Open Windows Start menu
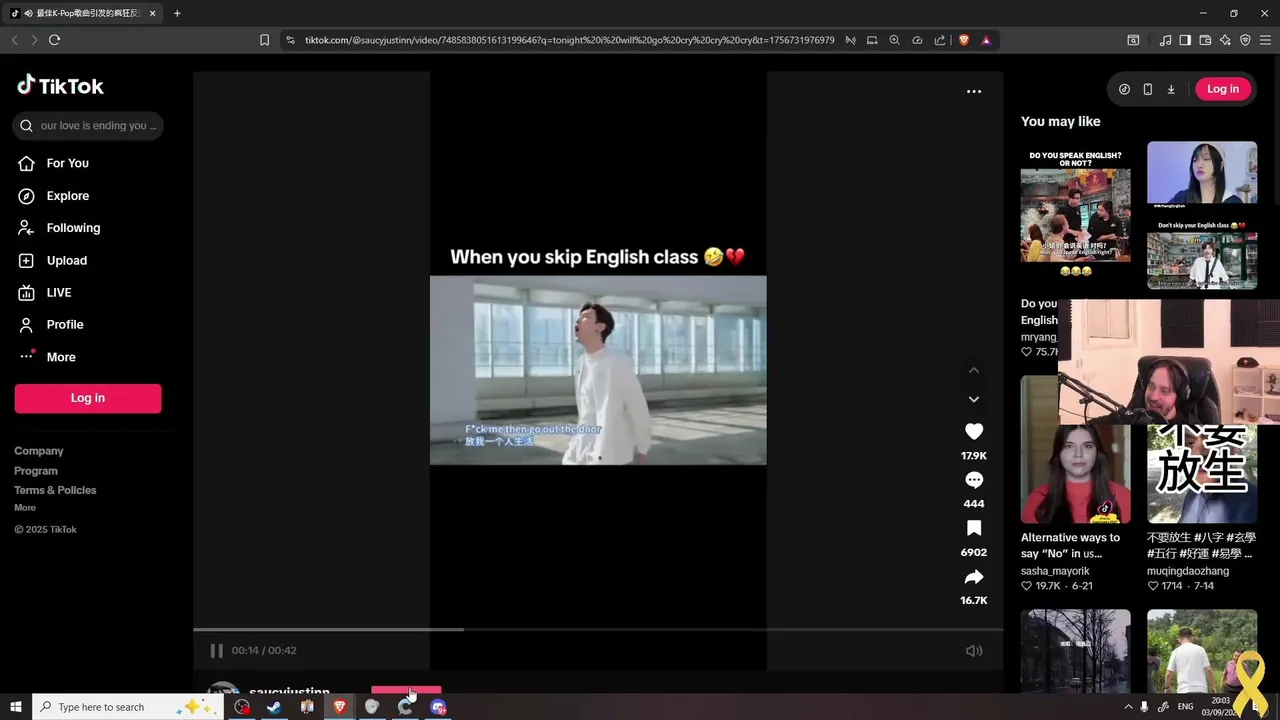 (16, 707)
